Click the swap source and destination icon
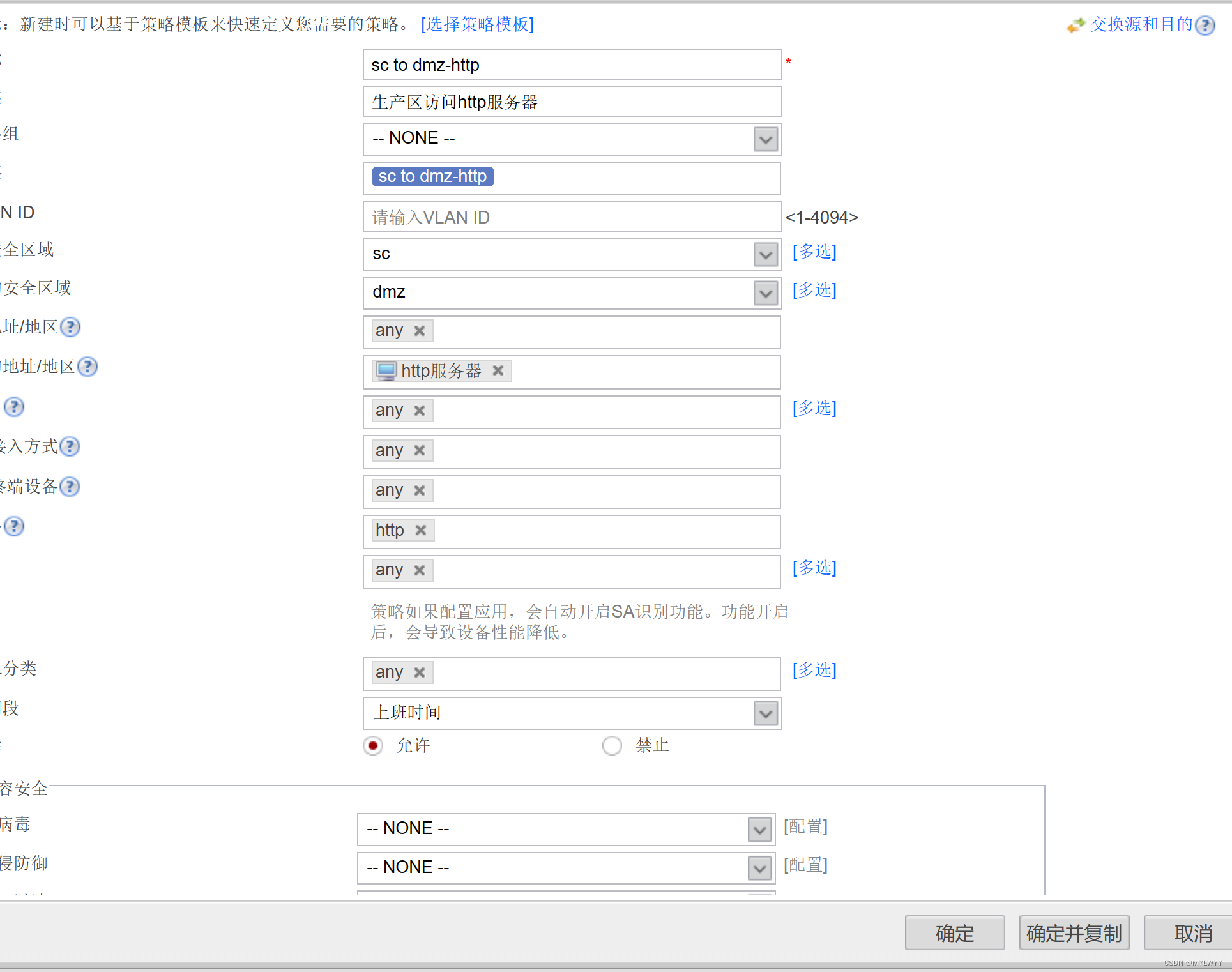Viewport: 1232px width, 972px height. click(x=1076, y=25)
